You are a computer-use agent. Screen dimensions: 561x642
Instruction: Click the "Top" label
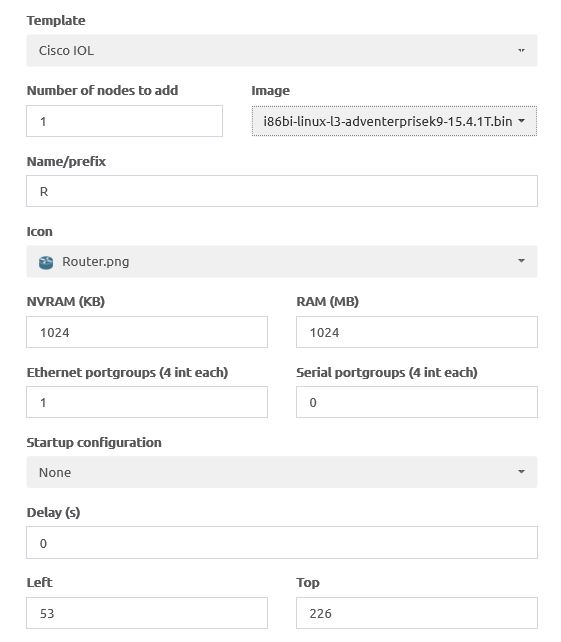pyautogui.click(x=308, y=583)
